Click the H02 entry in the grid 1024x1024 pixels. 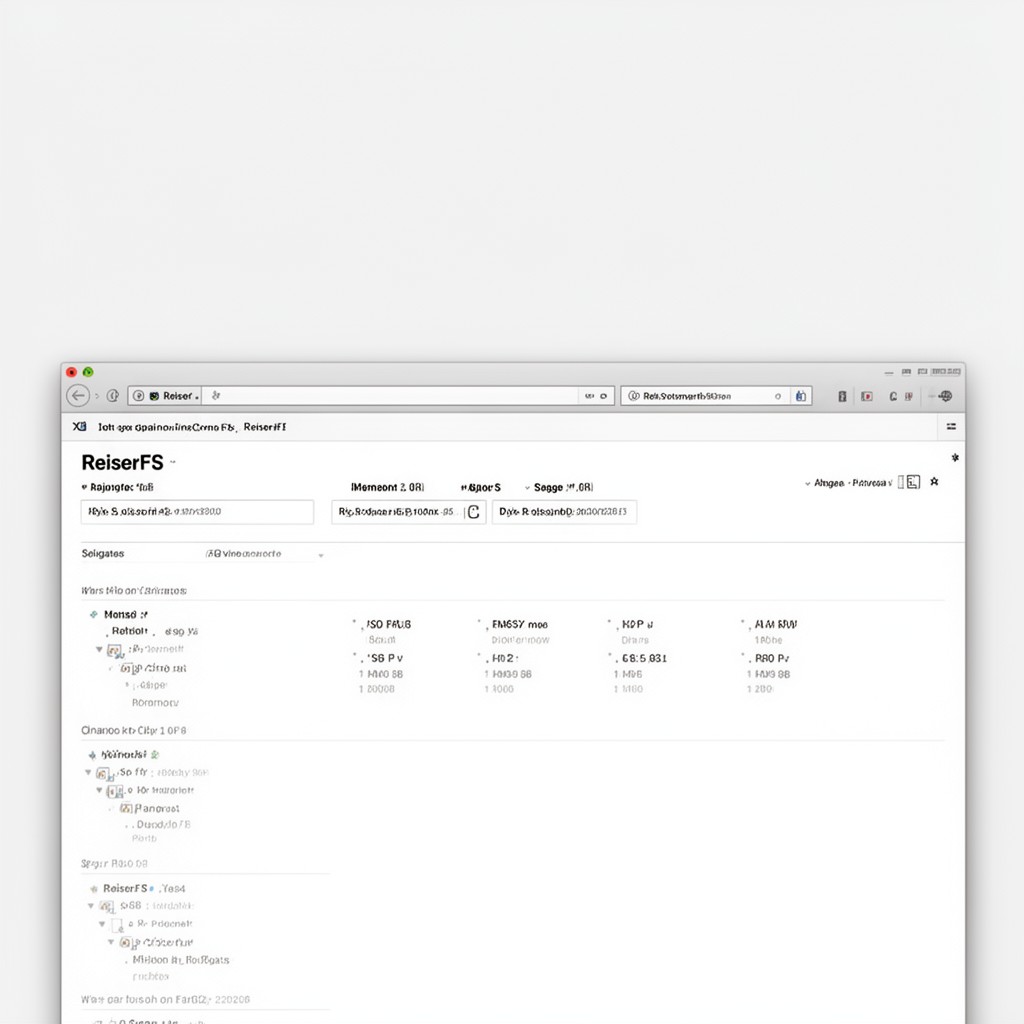(505, 658)
